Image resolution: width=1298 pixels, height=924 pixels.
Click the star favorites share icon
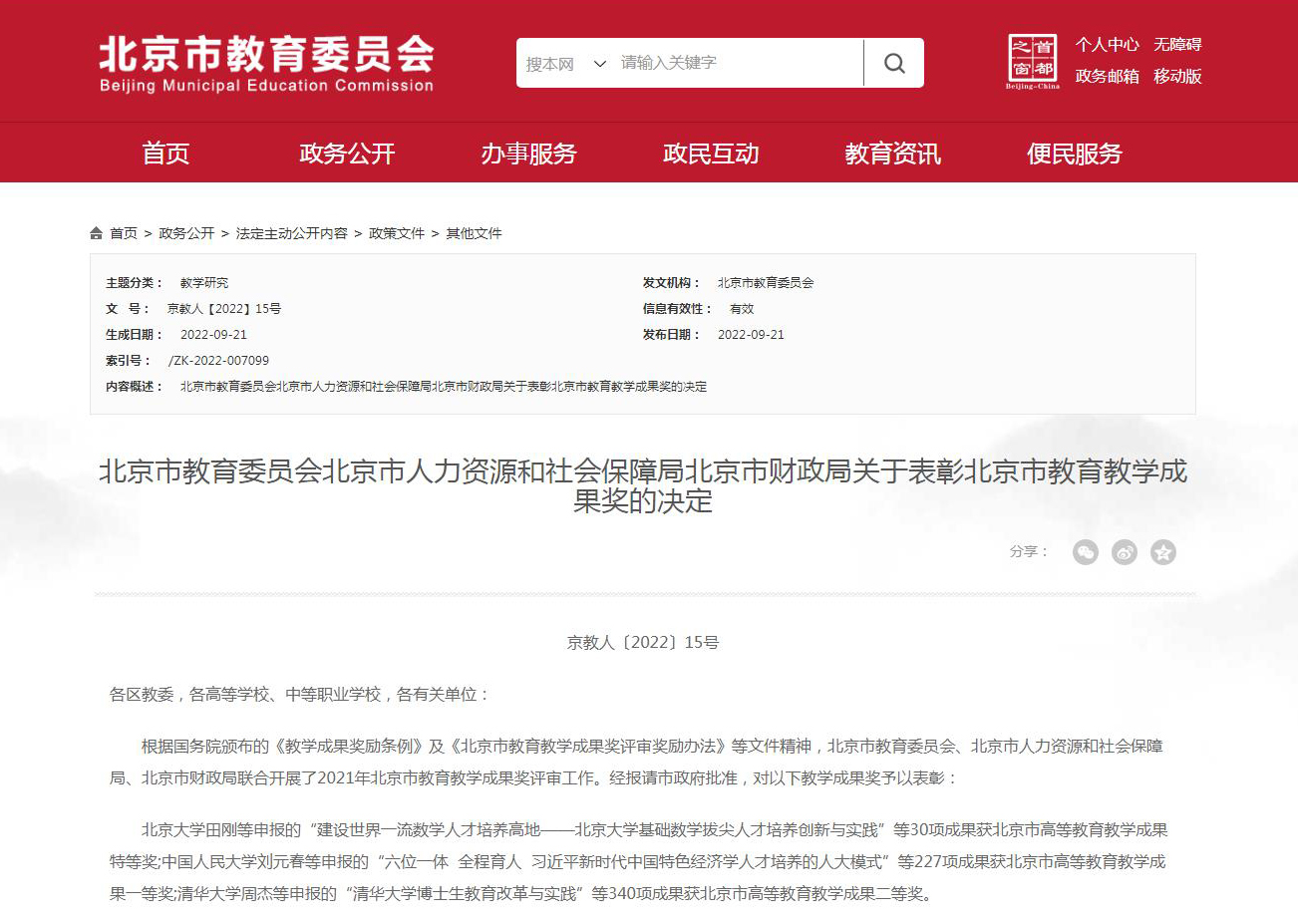[x=1162, y=552]
